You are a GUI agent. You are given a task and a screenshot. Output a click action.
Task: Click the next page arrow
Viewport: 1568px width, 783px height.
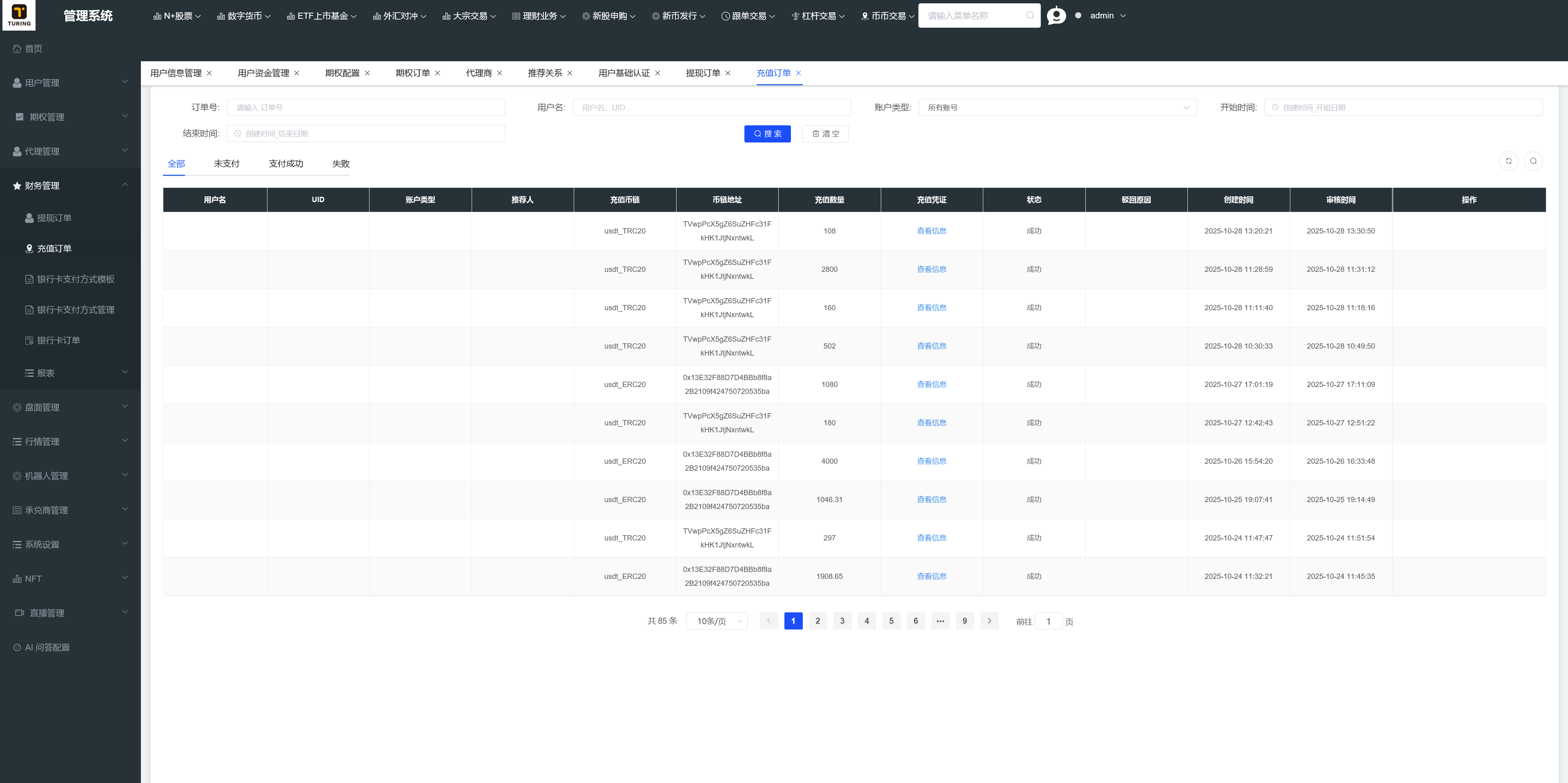(x=989, y=621)
